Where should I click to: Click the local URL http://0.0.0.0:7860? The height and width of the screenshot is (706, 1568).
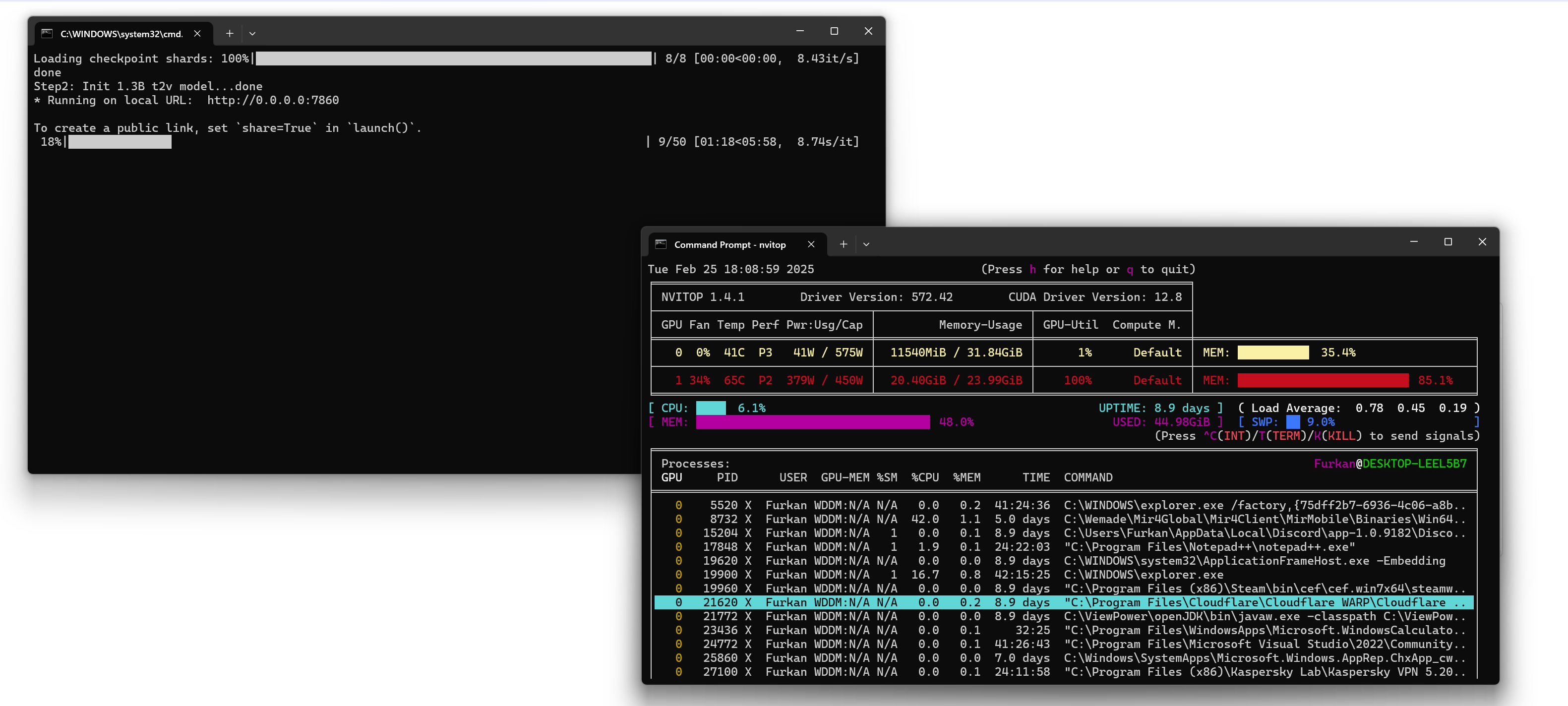[x=273, y=100]
